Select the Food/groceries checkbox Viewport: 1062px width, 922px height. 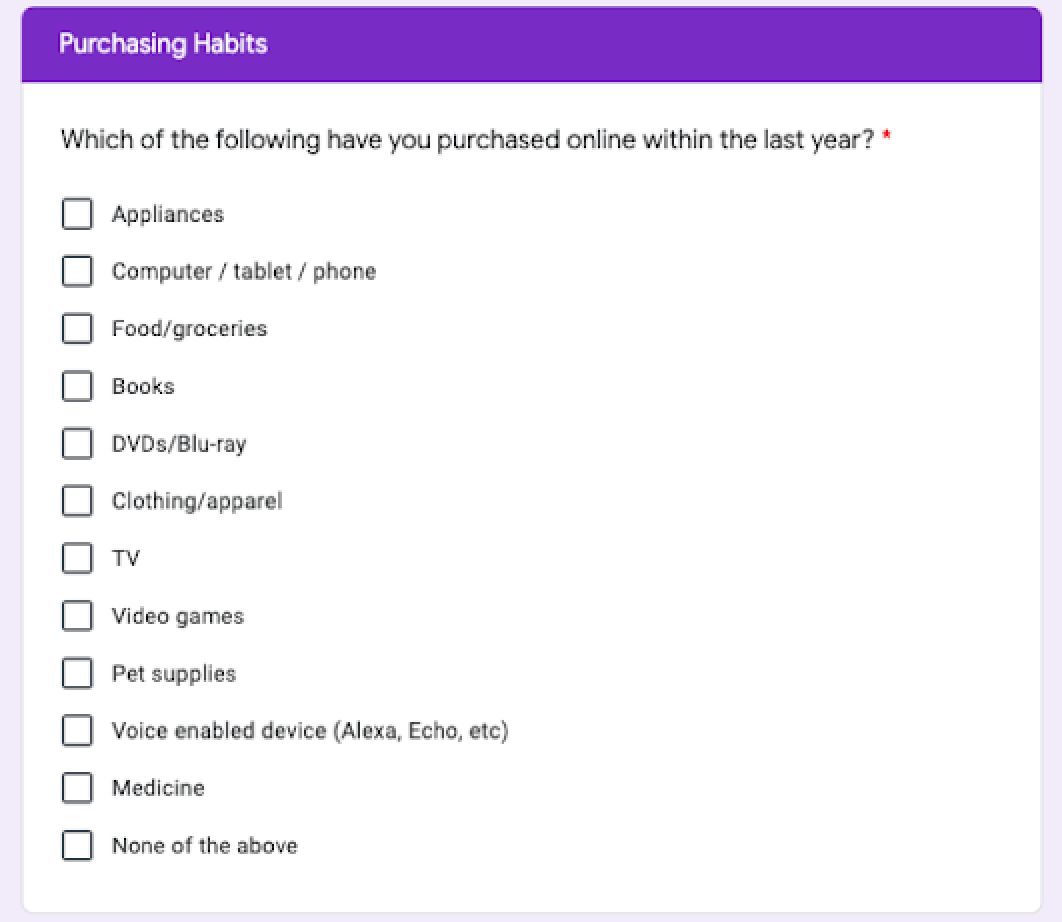pos(77,329)
